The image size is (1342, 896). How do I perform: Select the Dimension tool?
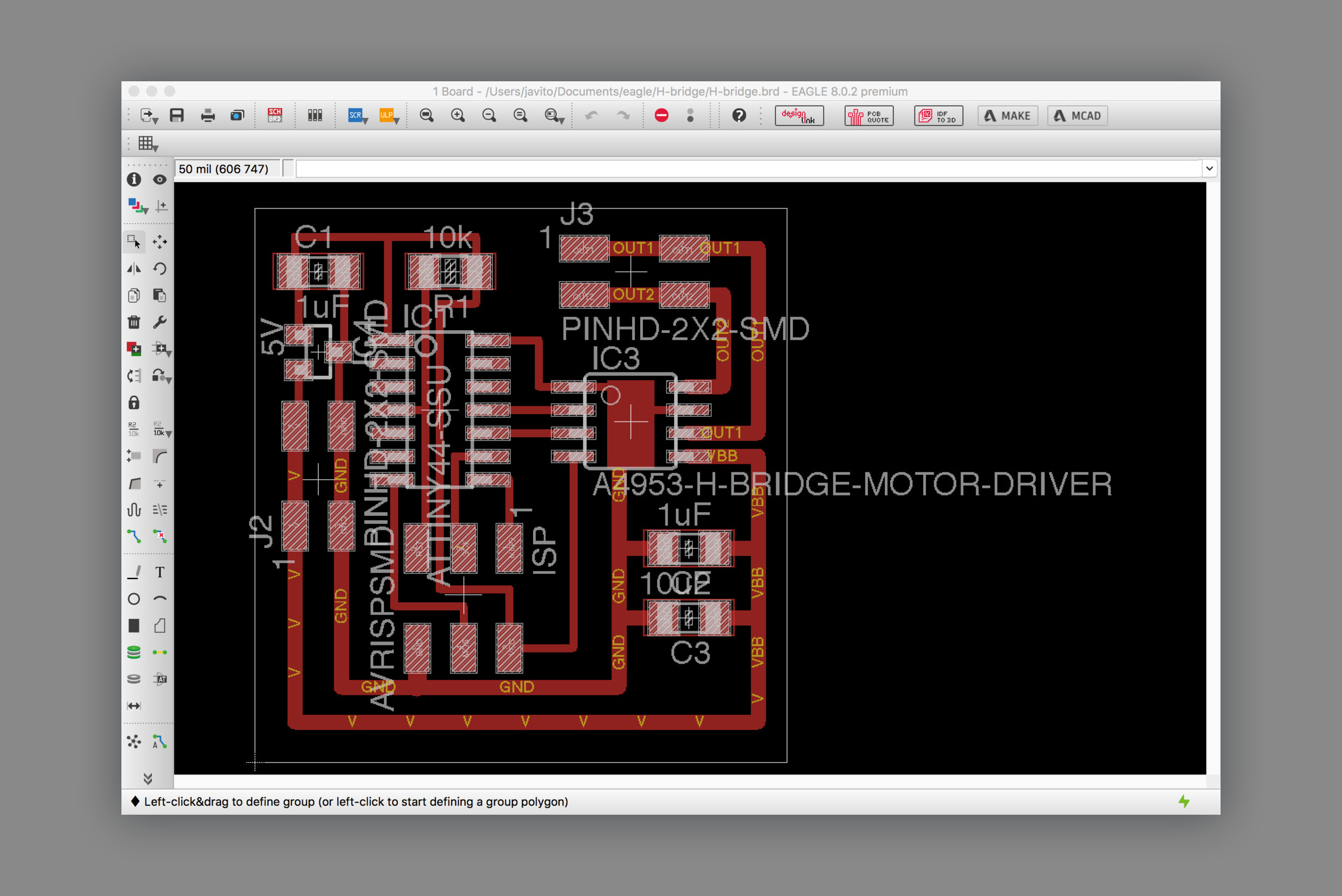(134, 706)
